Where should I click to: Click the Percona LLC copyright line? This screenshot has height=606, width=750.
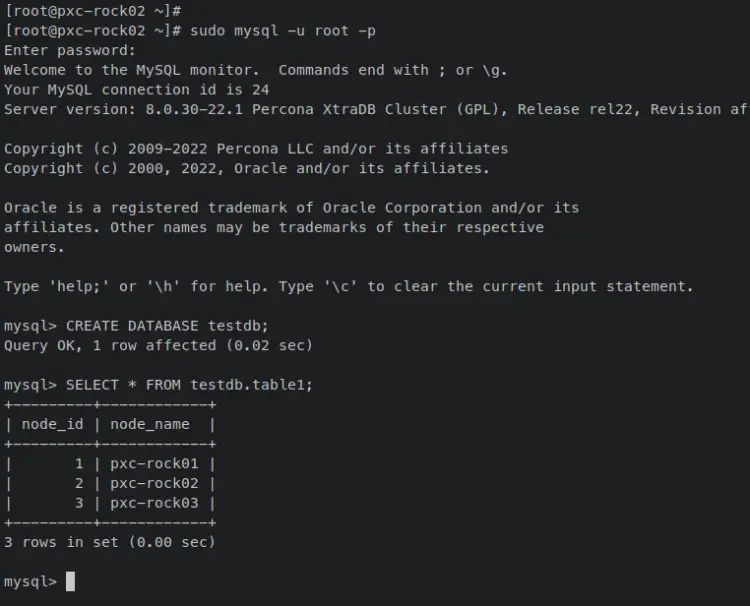tap(256, 149)
